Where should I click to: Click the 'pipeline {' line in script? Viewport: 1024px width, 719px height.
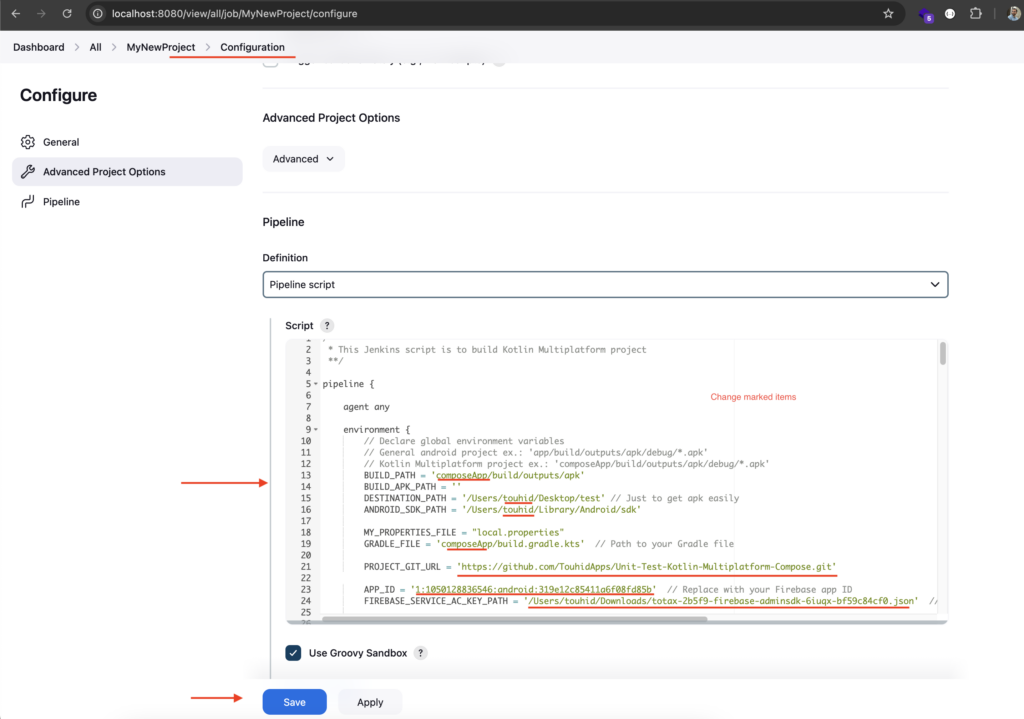(348, 384)
